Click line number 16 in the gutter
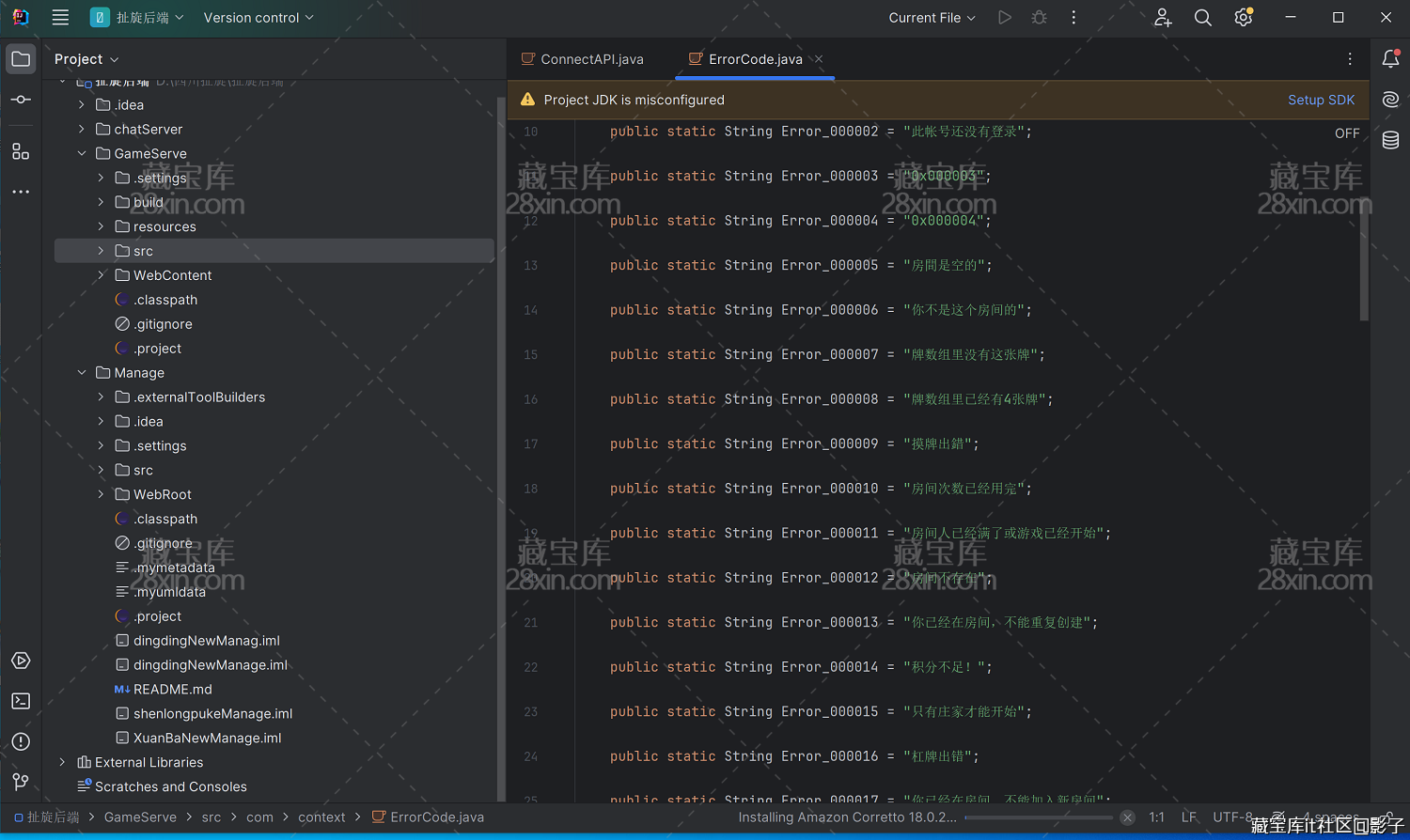 click(531, 399)
